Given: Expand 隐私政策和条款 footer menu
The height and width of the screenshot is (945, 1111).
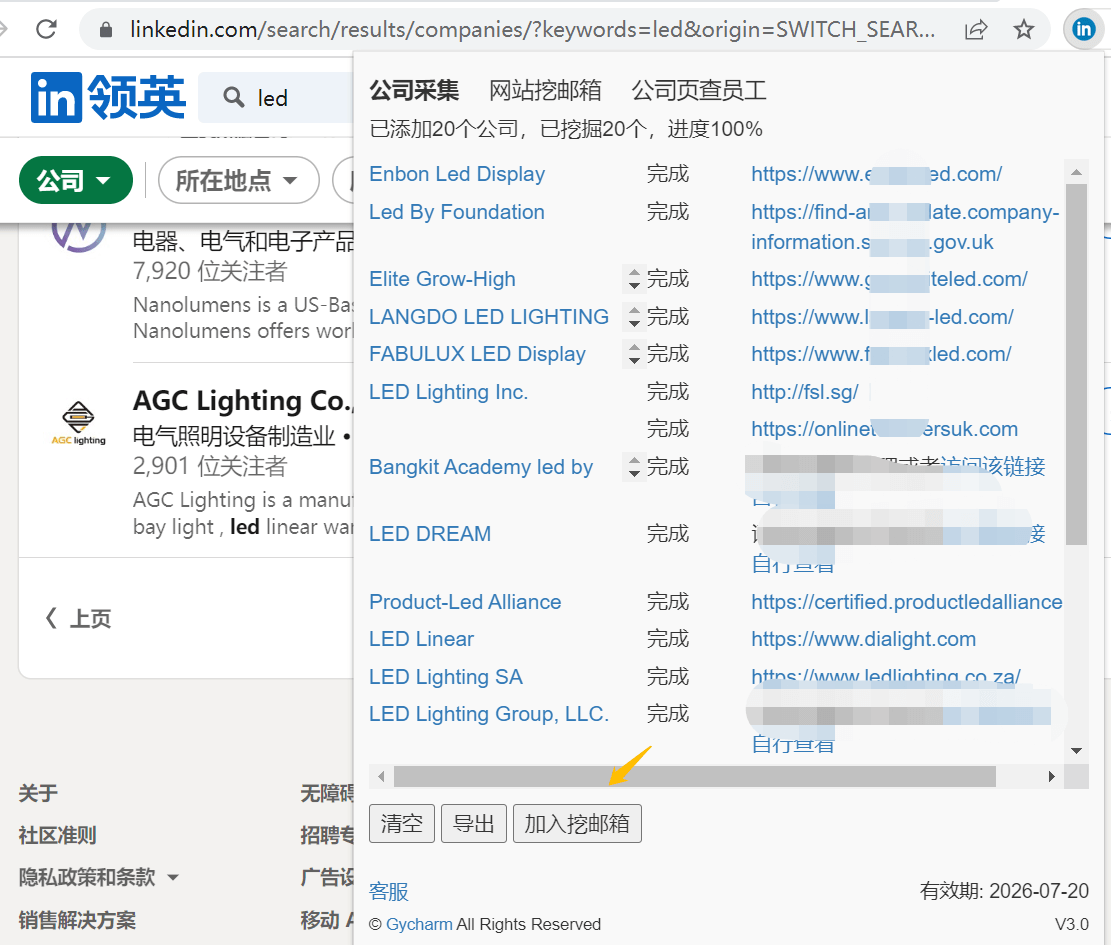Looking at the screenshot, I should [x=98, y=878].
